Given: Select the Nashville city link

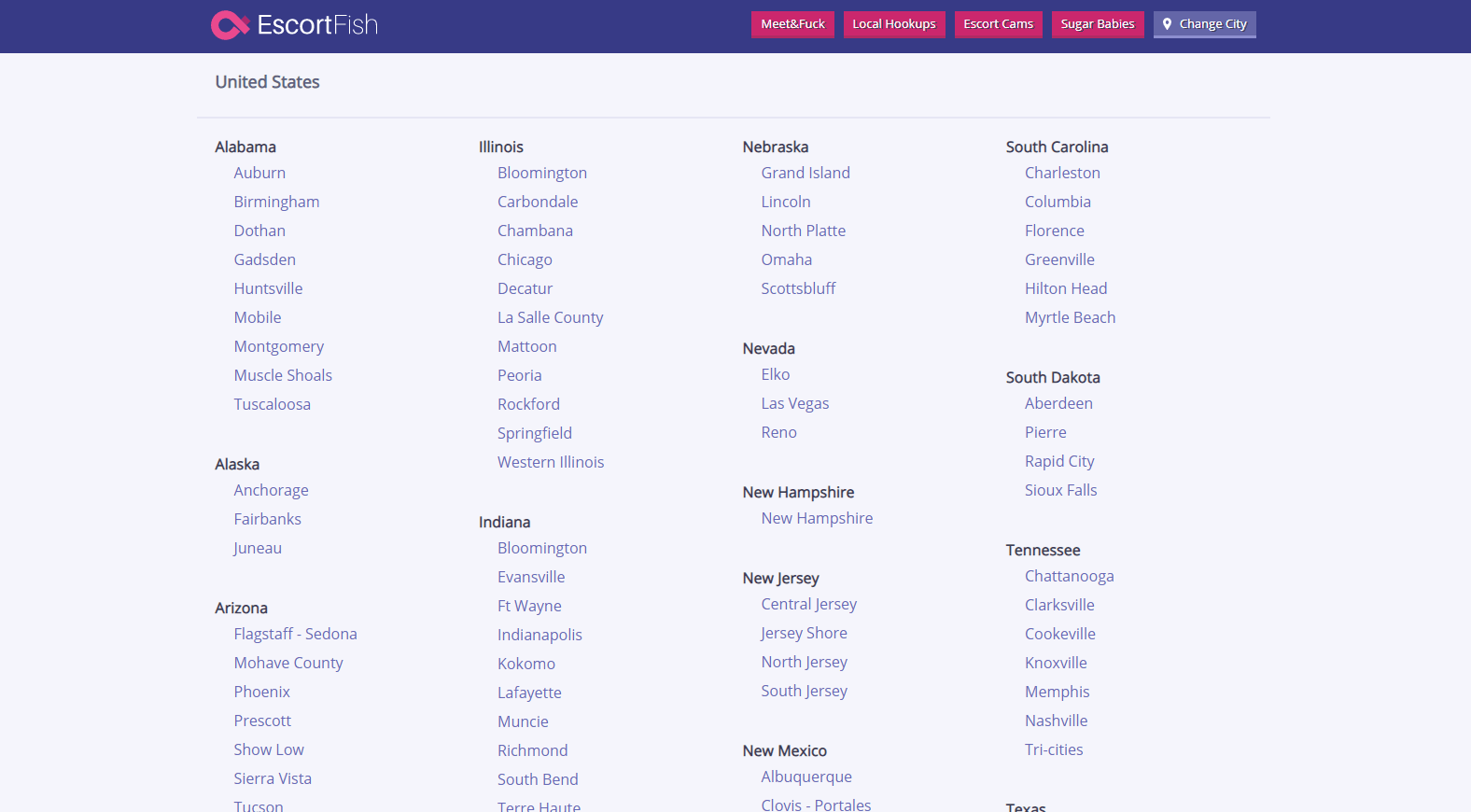Looking at the screenshot, I should pos(1057,721).
